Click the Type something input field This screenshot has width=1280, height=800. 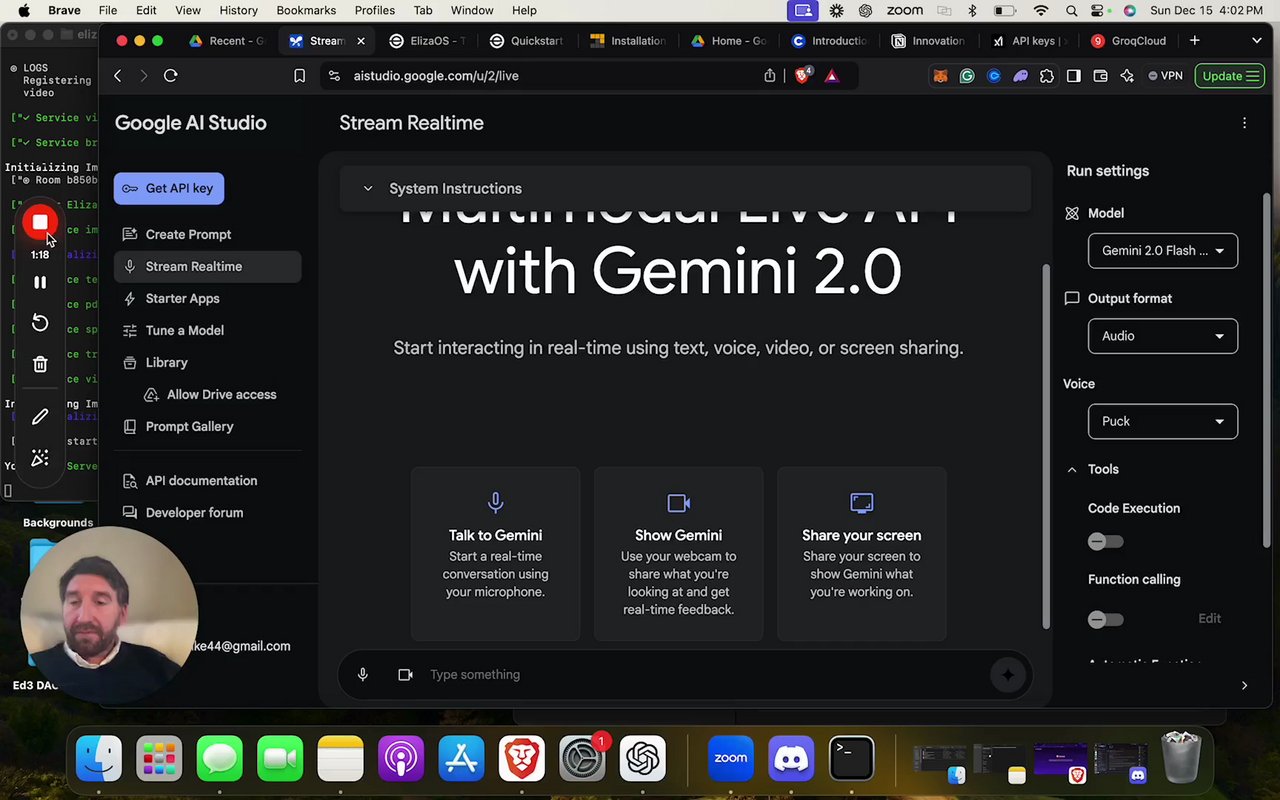click(700, 675)
